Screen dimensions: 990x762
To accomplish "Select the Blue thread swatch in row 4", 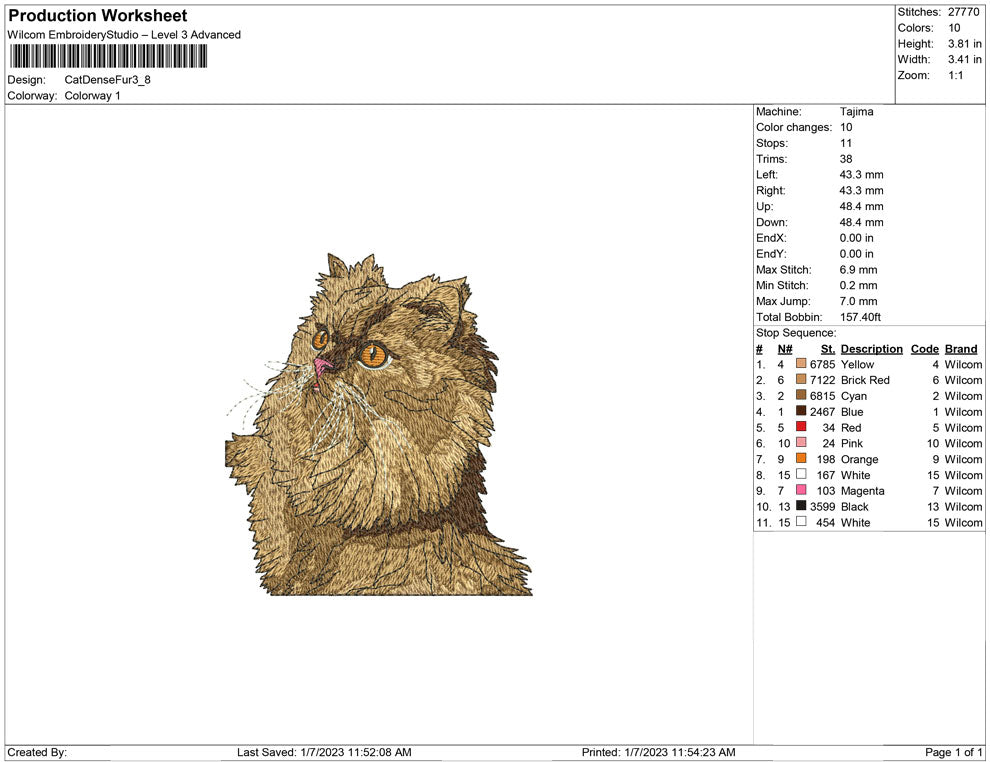I will pyautogui.click(x=800, y=412).
